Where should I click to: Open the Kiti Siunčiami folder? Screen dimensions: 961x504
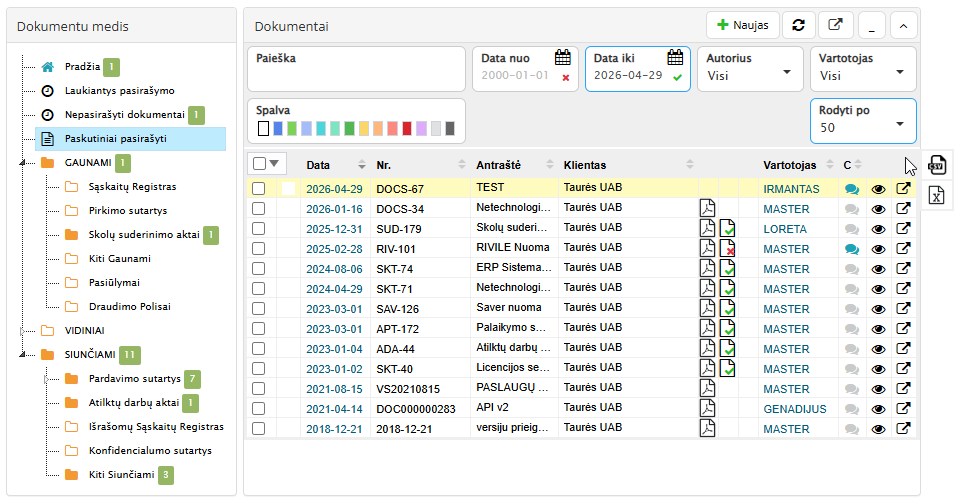121,475
